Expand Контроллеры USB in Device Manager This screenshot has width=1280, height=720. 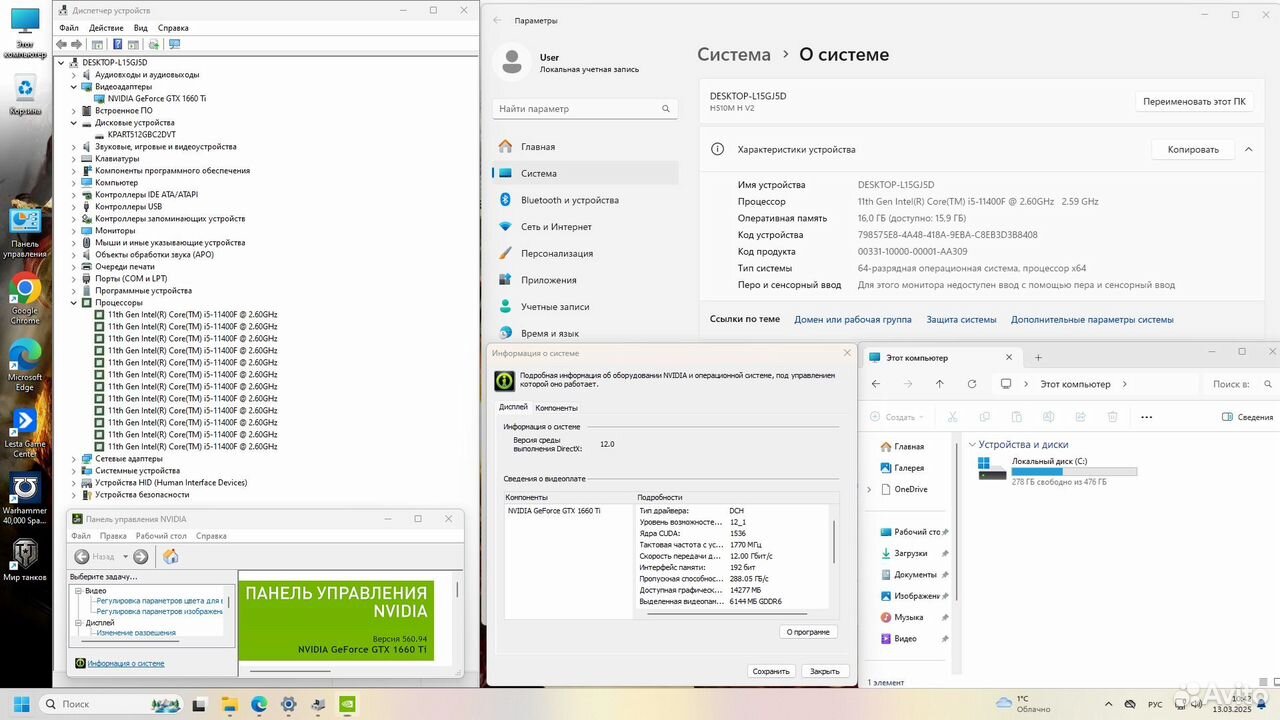point(73,207)
